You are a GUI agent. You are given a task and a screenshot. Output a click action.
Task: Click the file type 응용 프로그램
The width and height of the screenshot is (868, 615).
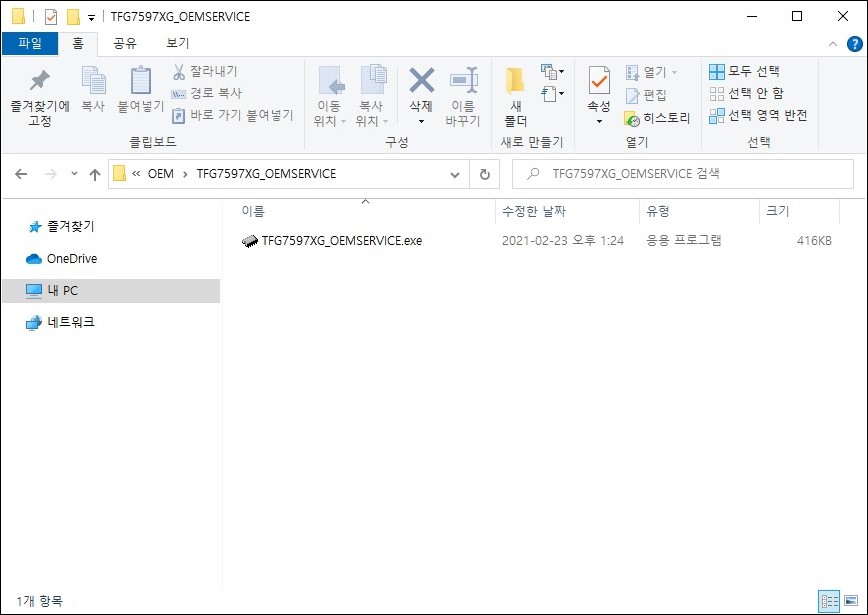(683, 241)
